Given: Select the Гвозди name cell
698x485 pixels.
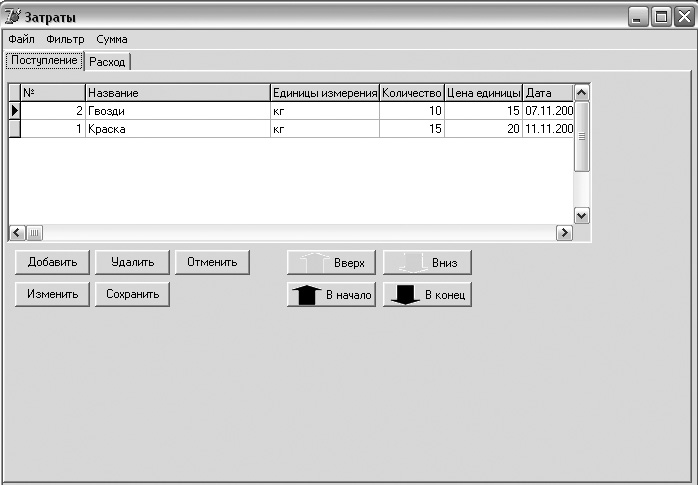Looking at the screenshot, I should (x=178, y=111).
